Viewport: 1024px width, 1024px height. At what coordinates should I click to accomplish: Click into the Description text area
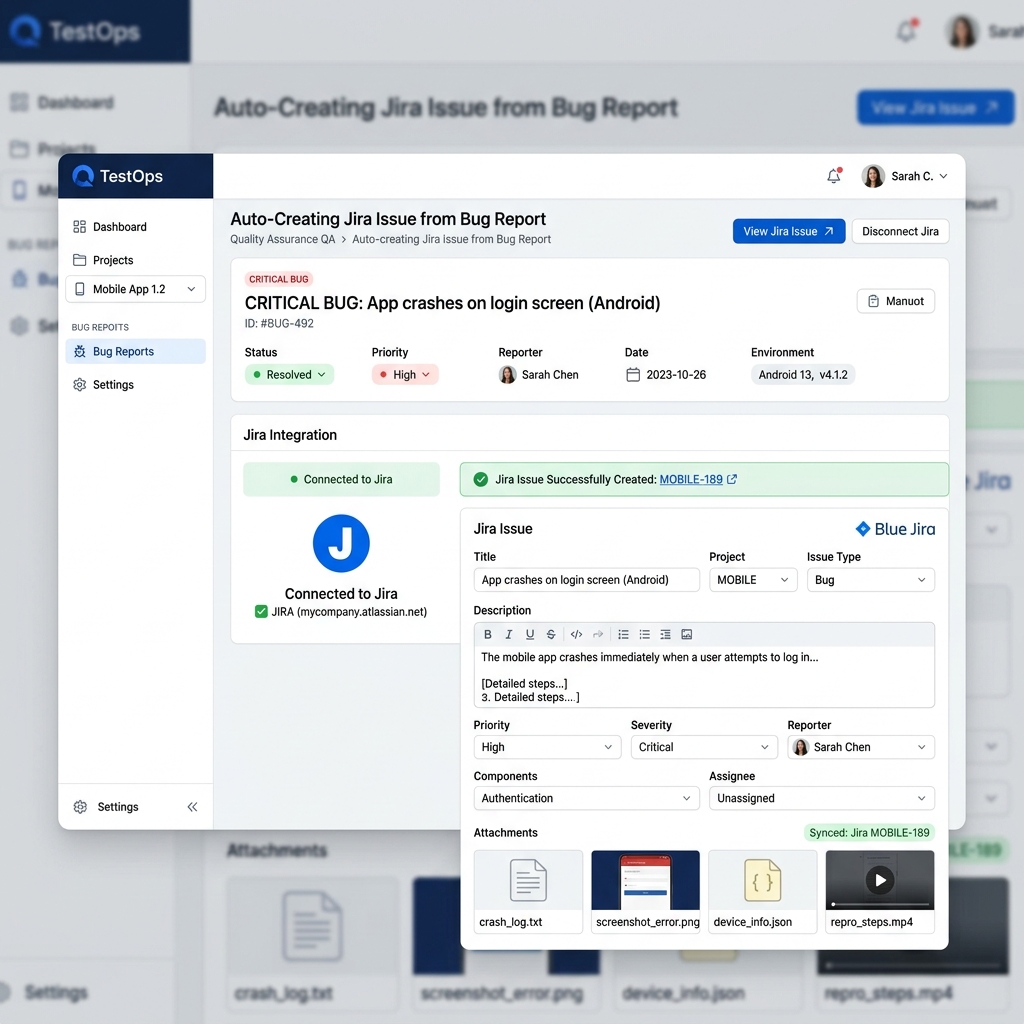click(704, 677)
